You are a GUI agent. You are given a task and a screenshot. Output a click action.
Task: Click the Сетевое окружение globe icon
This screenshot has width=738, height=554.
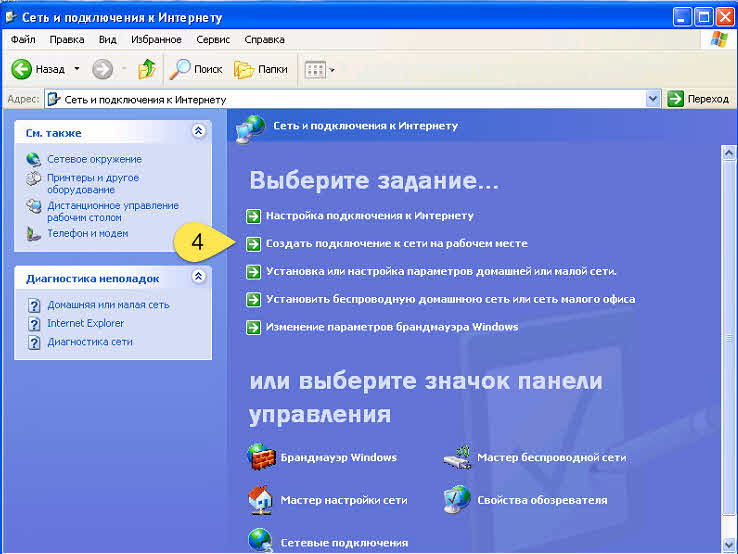tap(33, 159)
